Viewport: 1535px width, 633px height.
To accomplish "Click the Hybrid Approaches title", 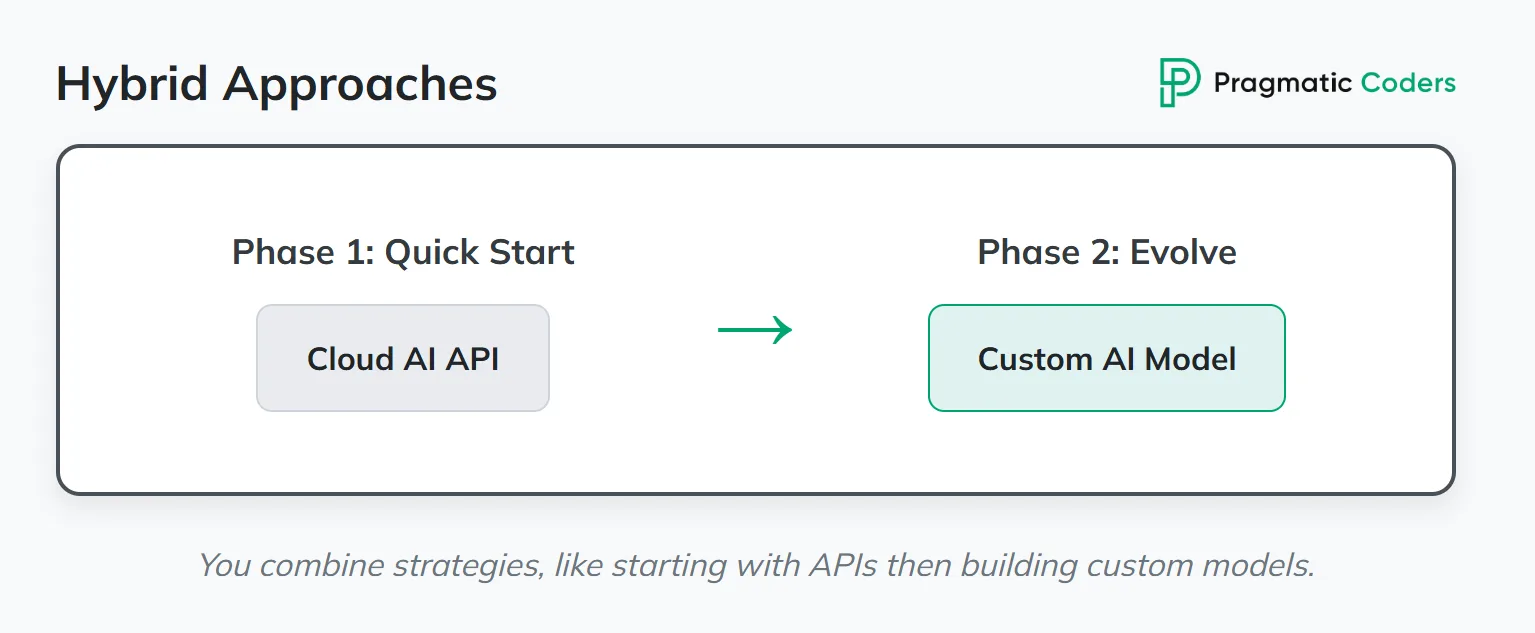I will [277, 84].
